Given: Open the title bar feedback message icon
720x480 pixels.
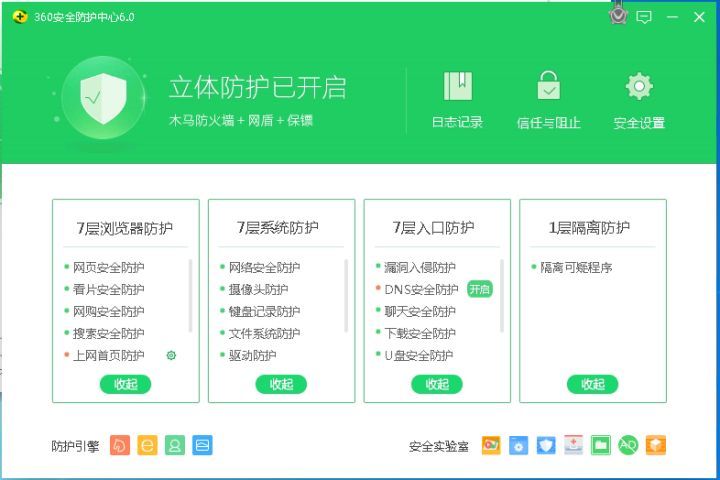Looking at the screenshot, I should 644,17.
